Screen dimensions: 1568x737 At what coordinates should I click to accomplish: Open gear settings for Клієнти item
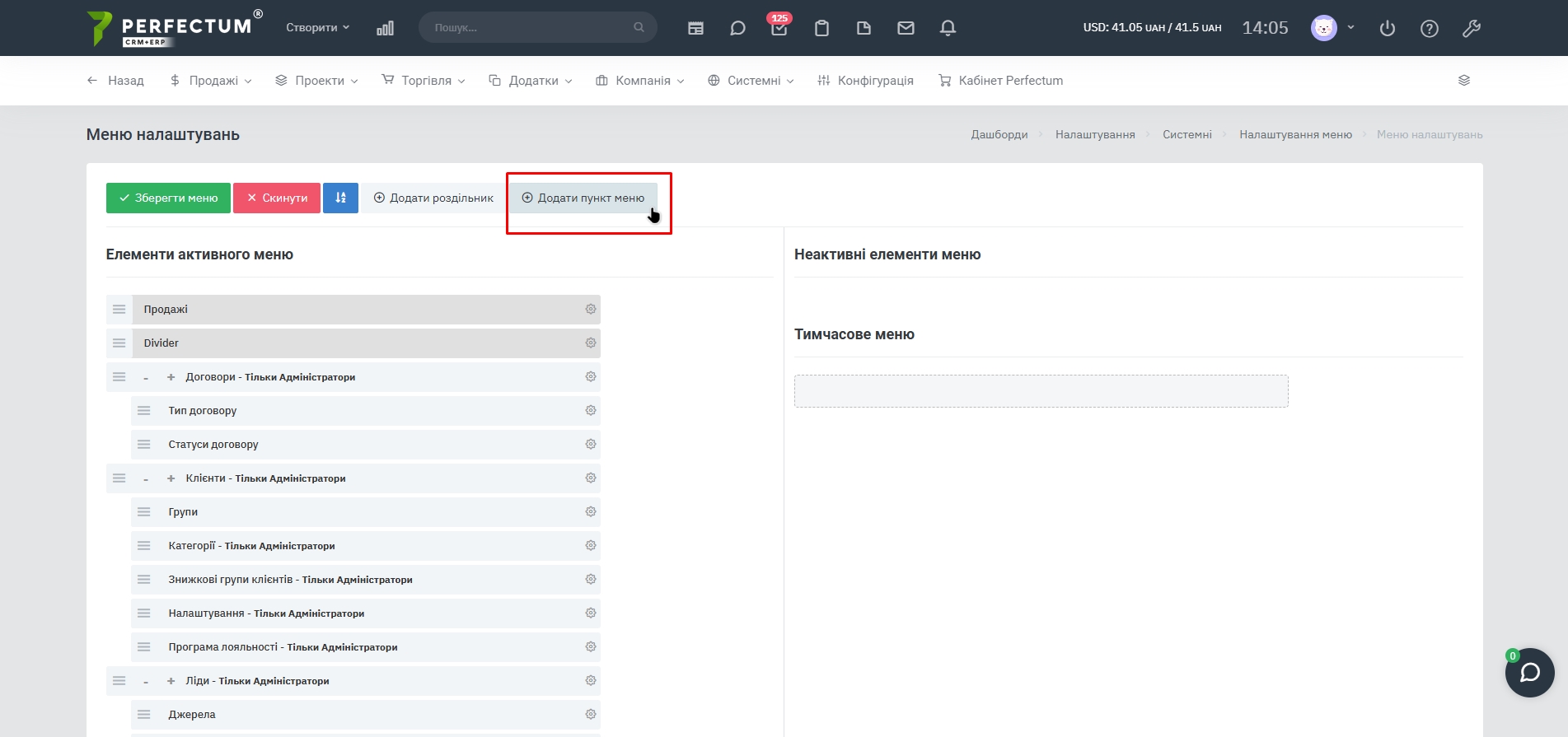591,478
